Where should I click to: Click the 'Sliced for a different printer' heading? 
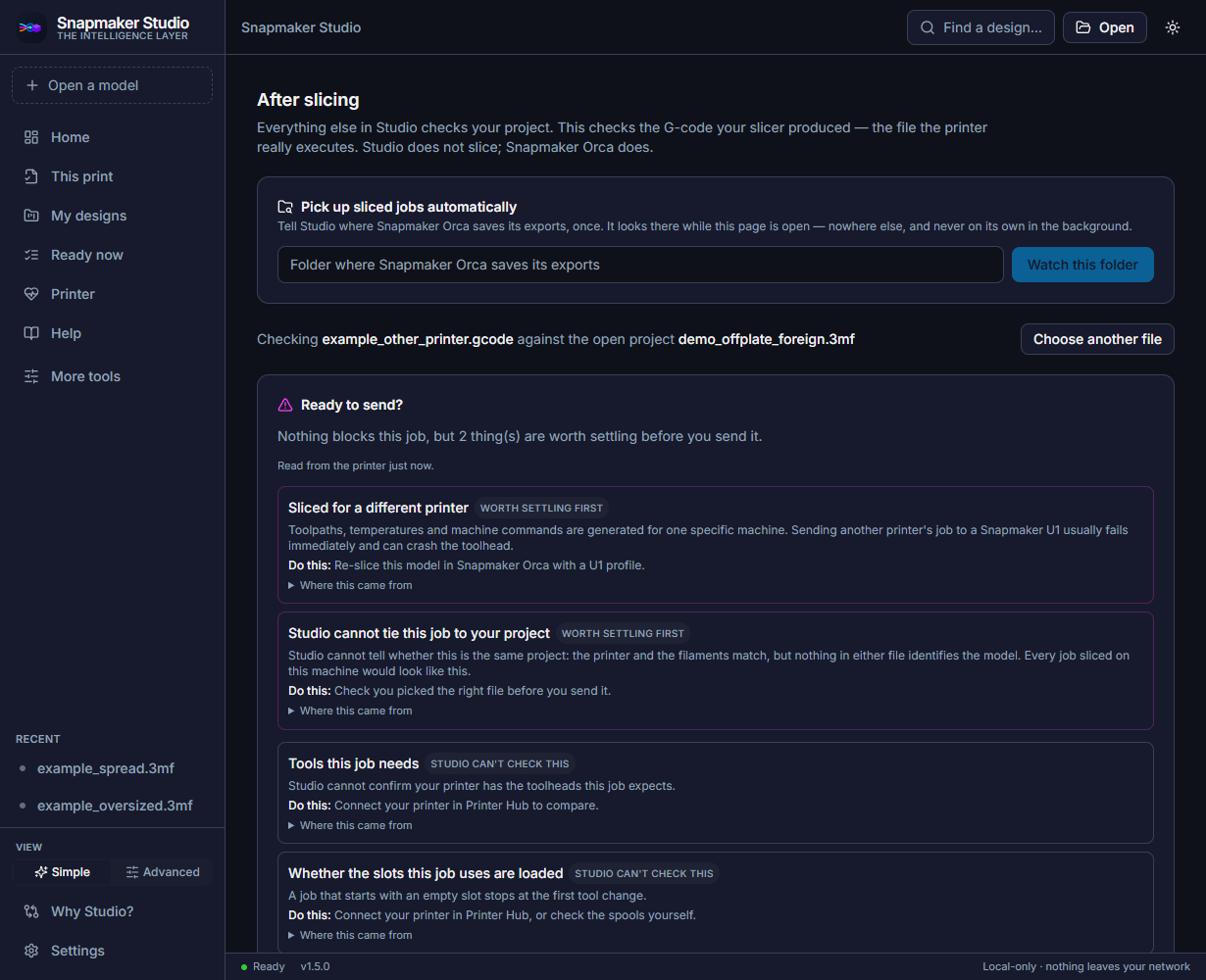[x=378, y=508]
